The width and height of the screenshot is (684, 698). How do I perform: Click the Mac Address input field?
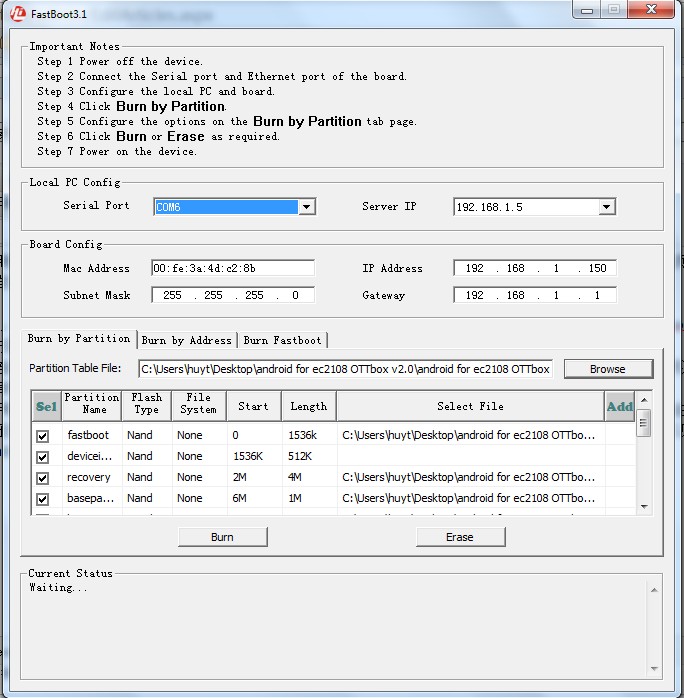[x=232, y=268]
